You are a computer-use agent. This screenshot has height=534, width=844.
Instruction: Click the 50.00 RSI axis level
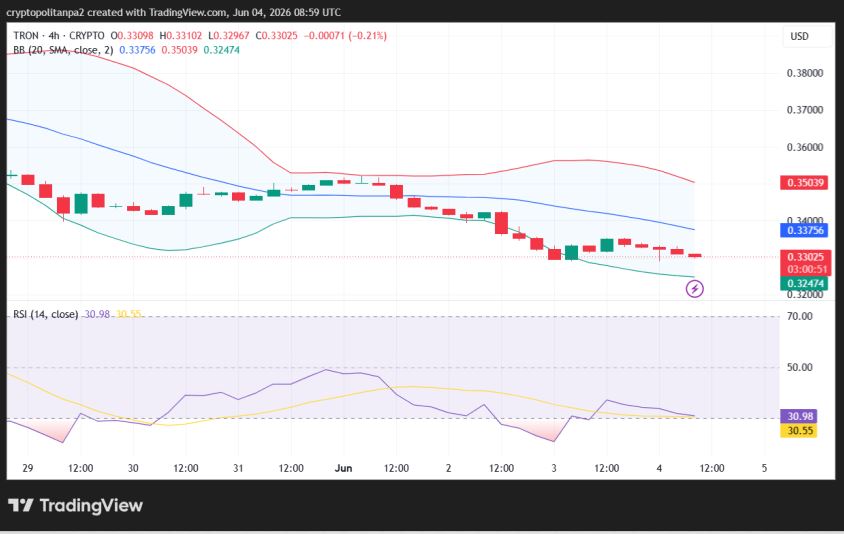tap(799, 367)
